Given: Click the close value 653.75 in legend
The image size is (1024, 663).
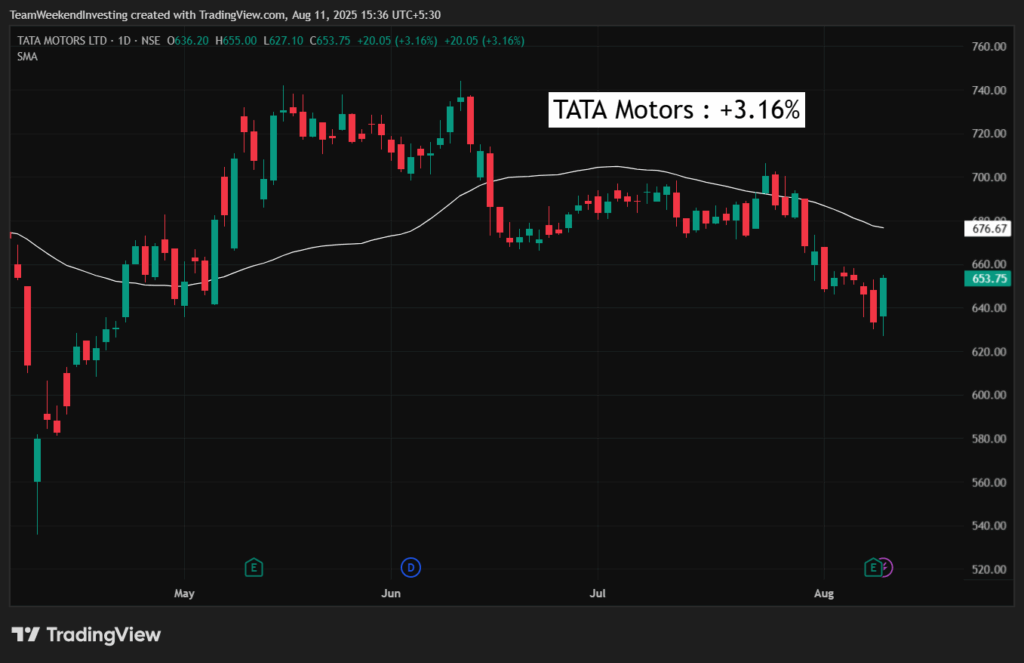Looking at the screenshot, I should point(333,40).
